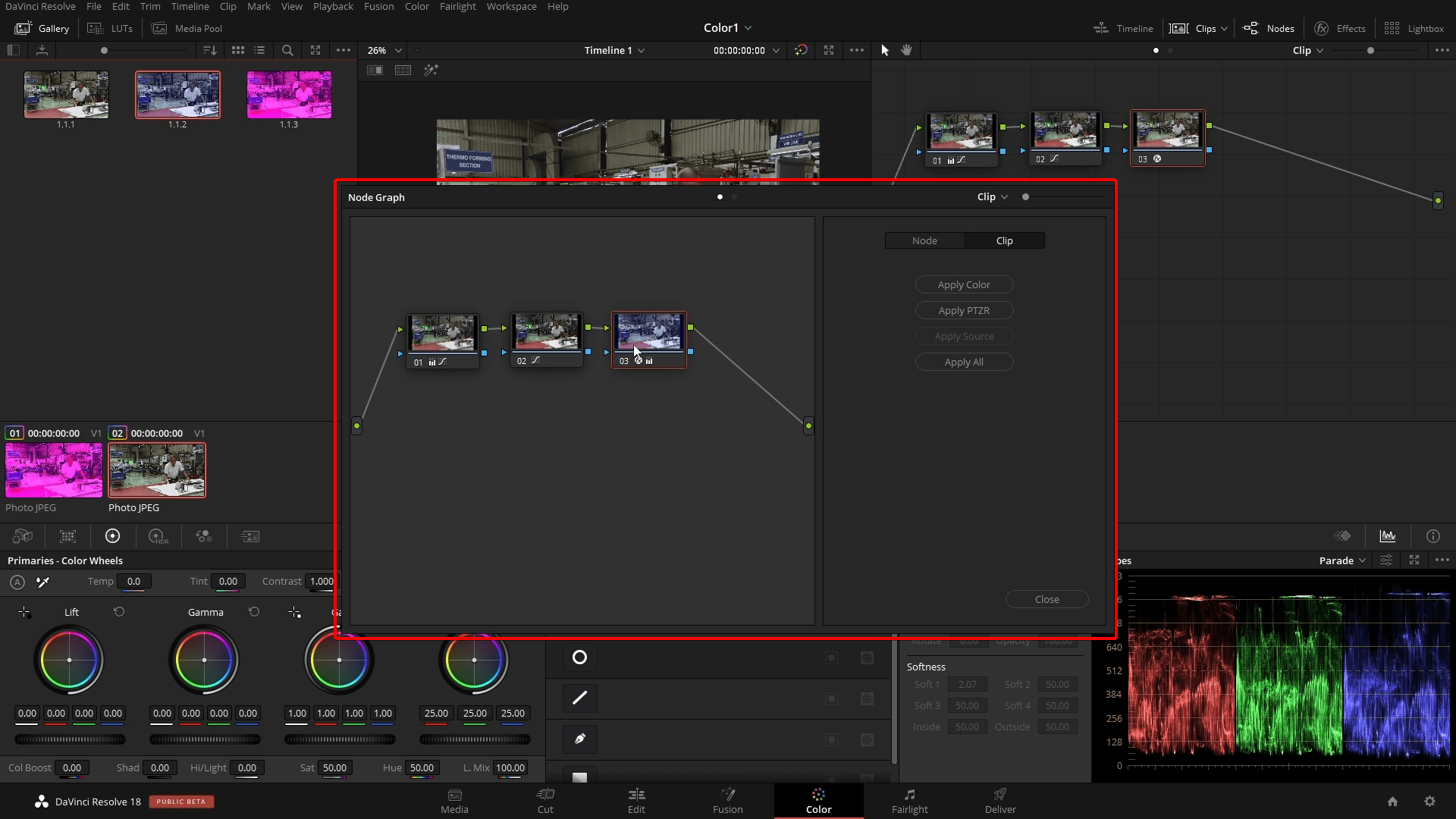Click the Gamma color wheel
This screenshot has height=819, width=1456.
click(203, 659)
